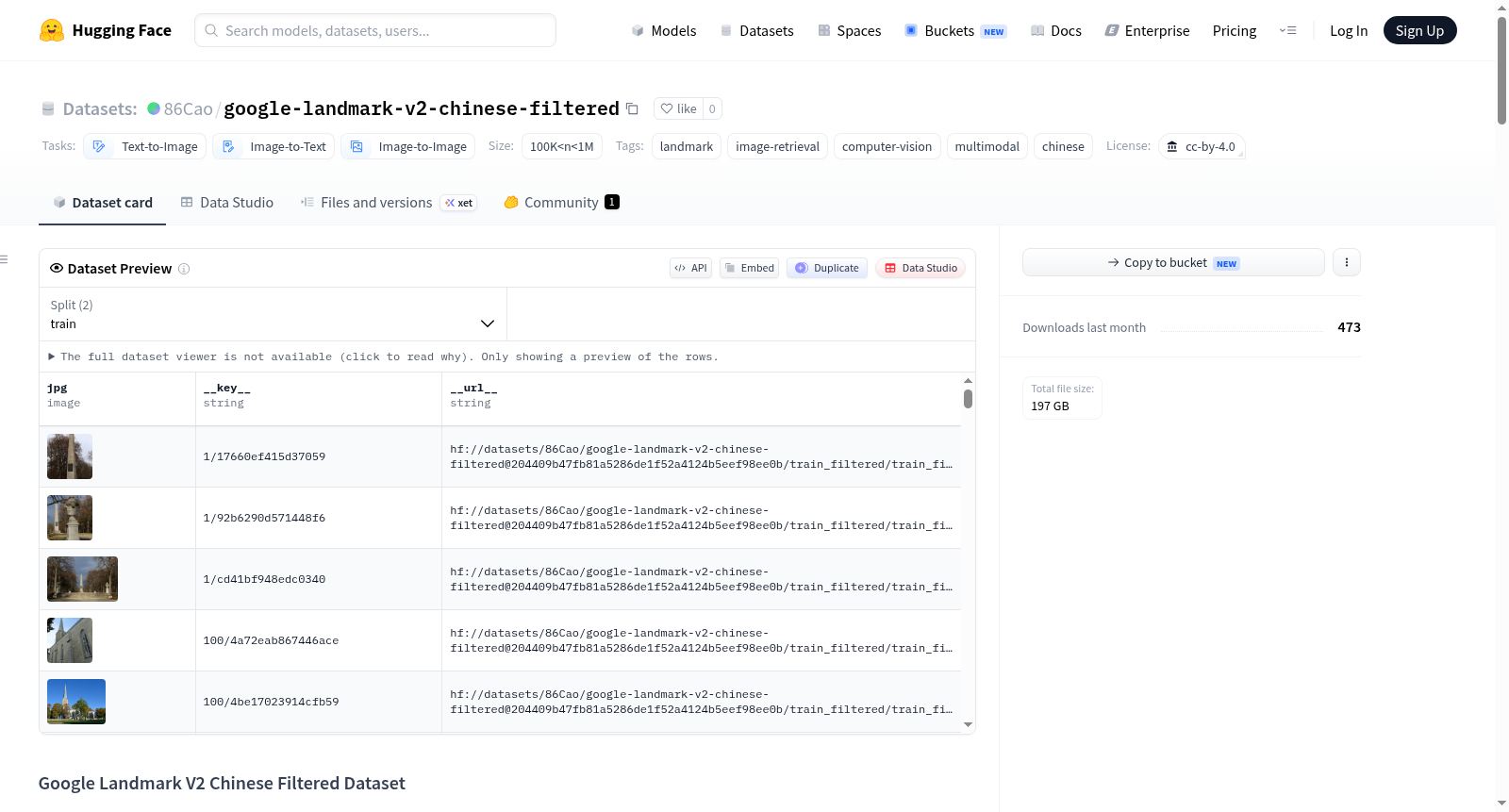The image size is (1509, 812).
Task: Click the 86Cao user avatar
Action: (x=154, y=108)
